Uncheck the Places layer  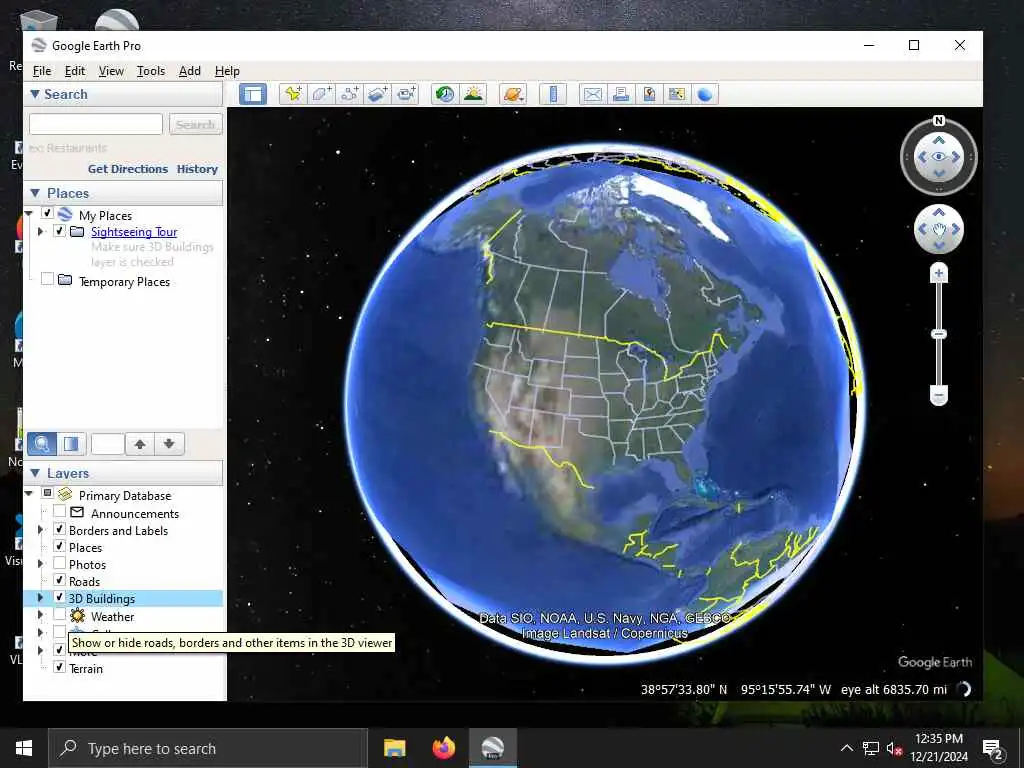pyautogui.click(x=59, y=546)
